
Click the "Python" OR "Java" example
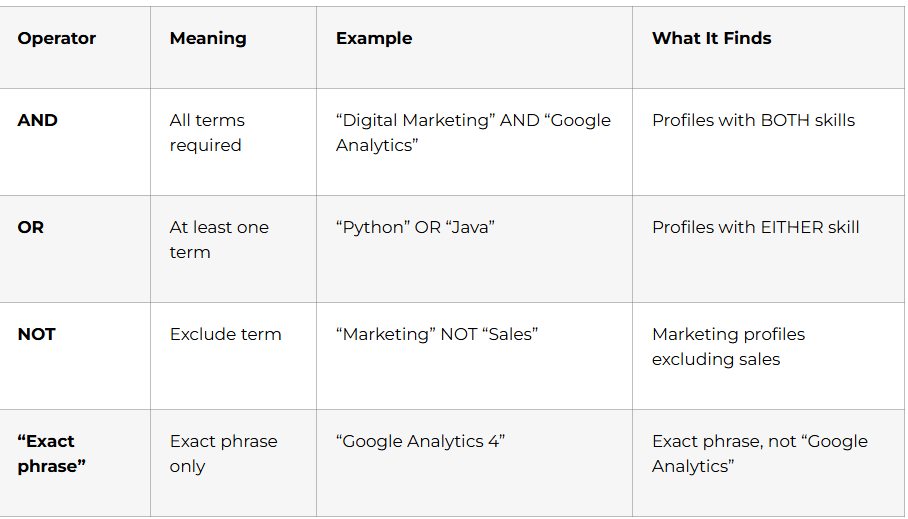[415, 227]
